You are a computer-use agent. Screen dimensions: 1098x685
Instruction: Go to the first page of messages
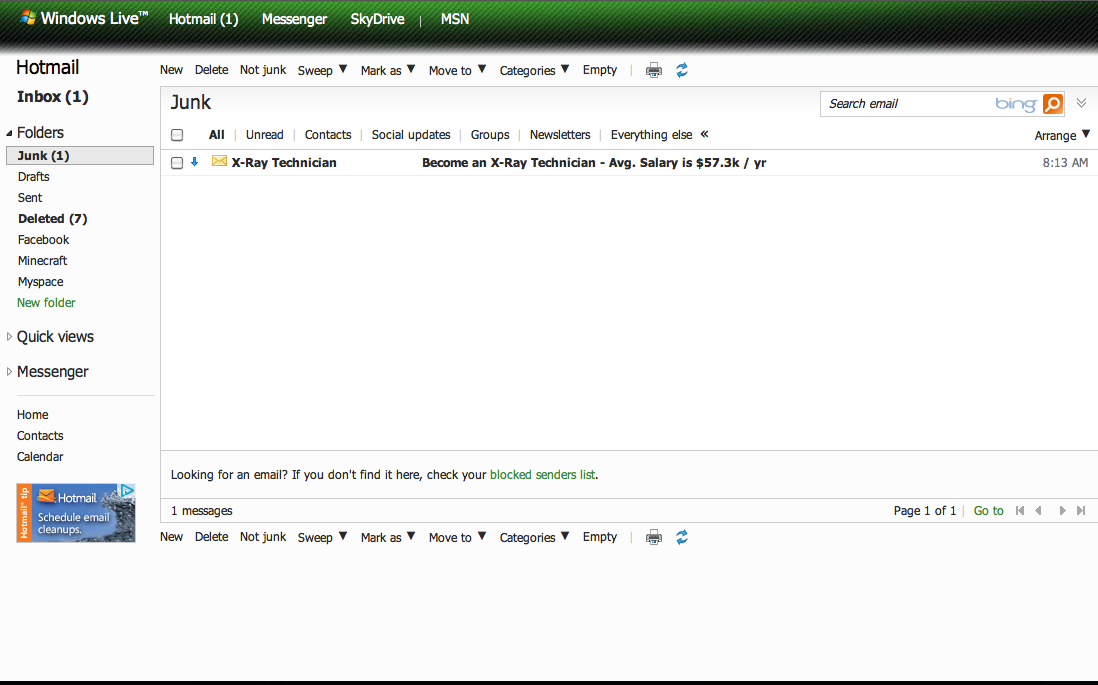pos(1020,511)
